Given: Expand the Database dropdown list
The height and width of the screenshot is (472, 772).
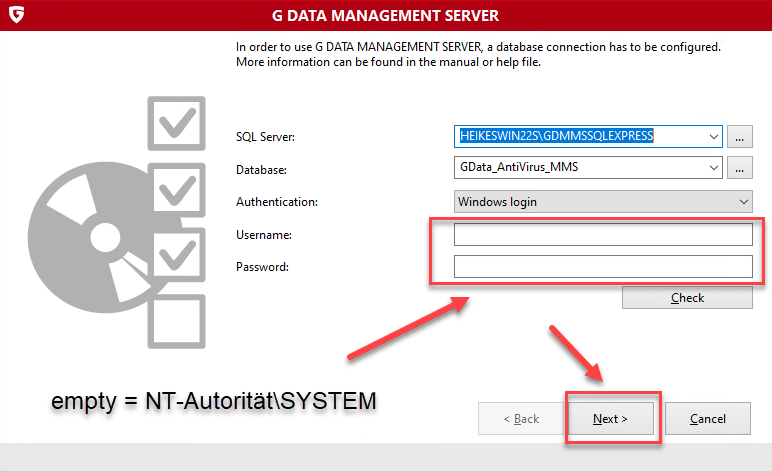Looking at the screenshot, I should click(x=713, y=168).
